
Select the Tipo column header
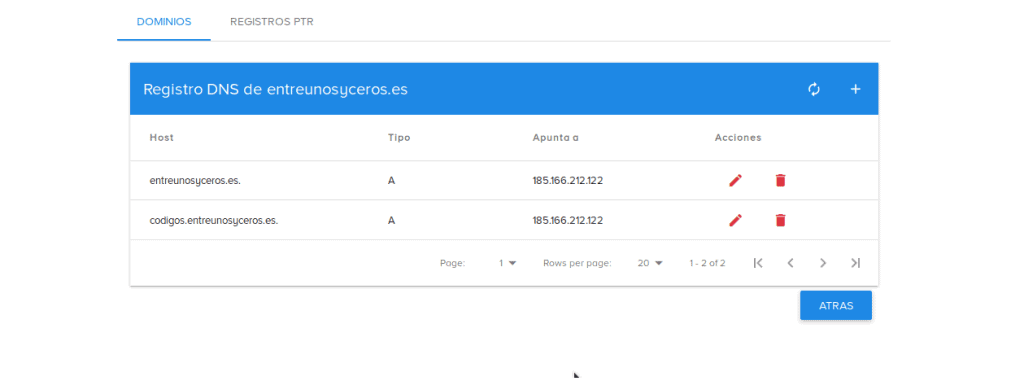coord(399,138)
